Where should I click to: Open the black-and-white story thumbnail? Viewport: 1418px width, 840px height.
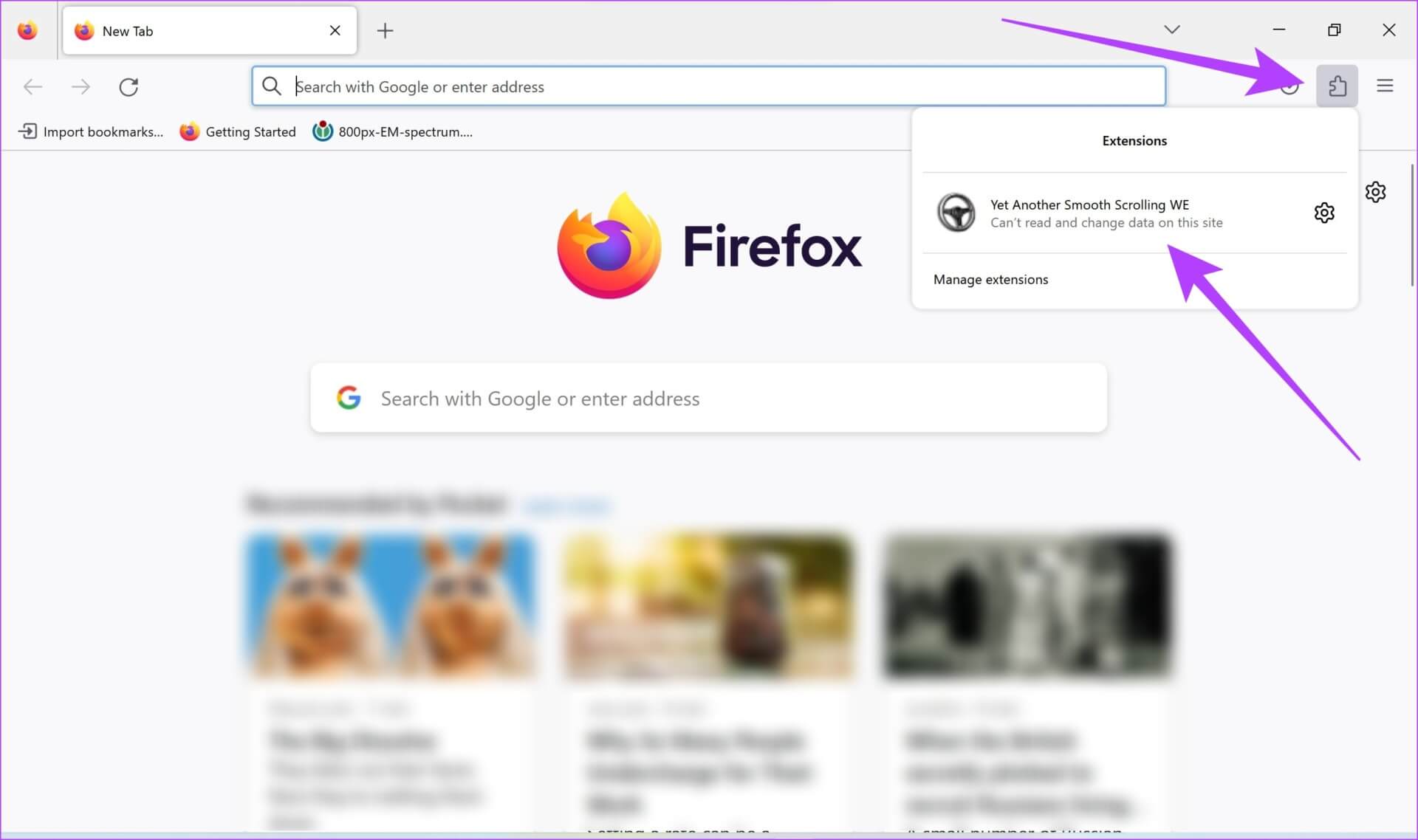tap(1027, 605)
